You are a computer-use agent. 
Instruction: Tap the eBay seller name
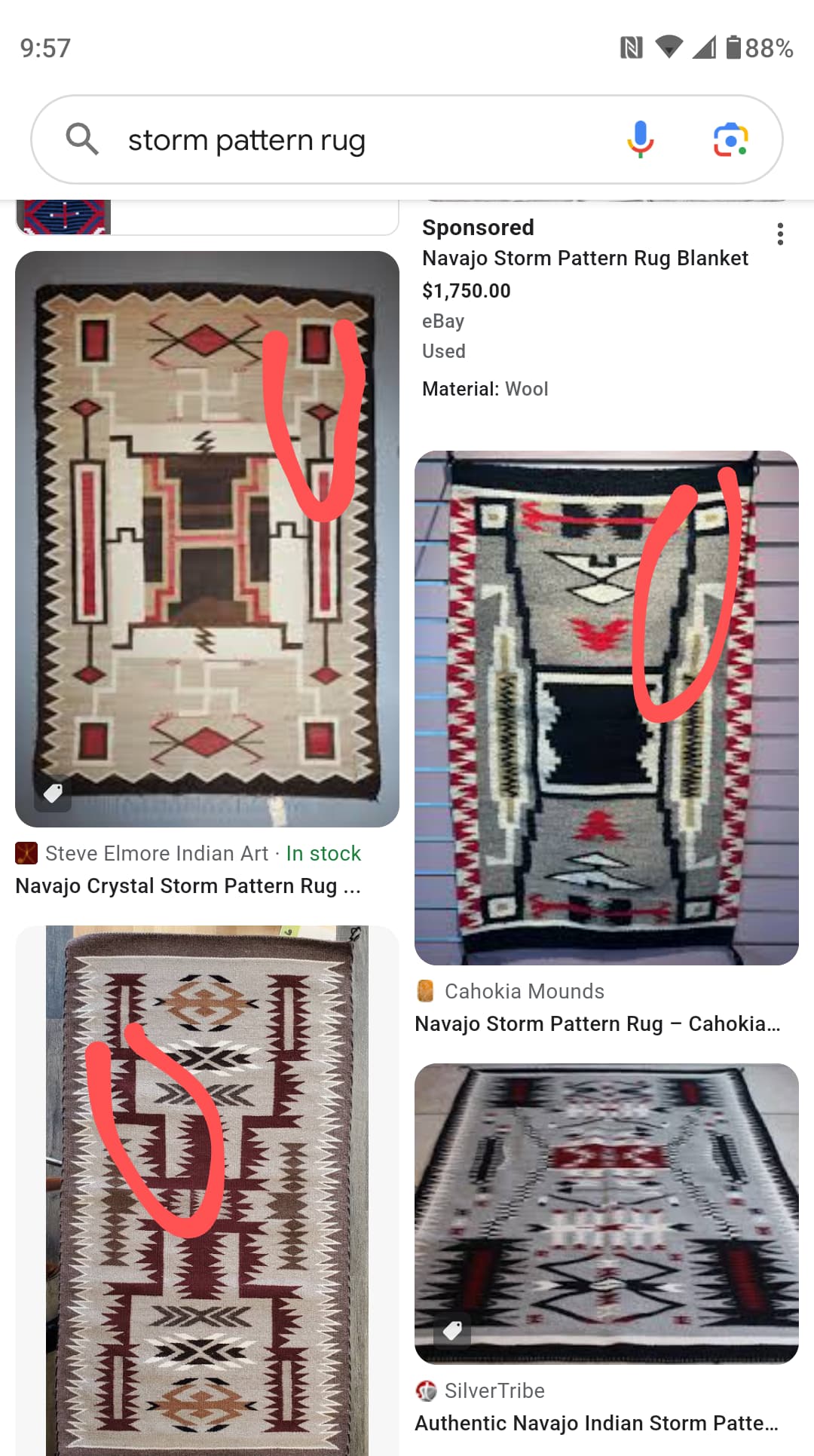coord(443,321)
